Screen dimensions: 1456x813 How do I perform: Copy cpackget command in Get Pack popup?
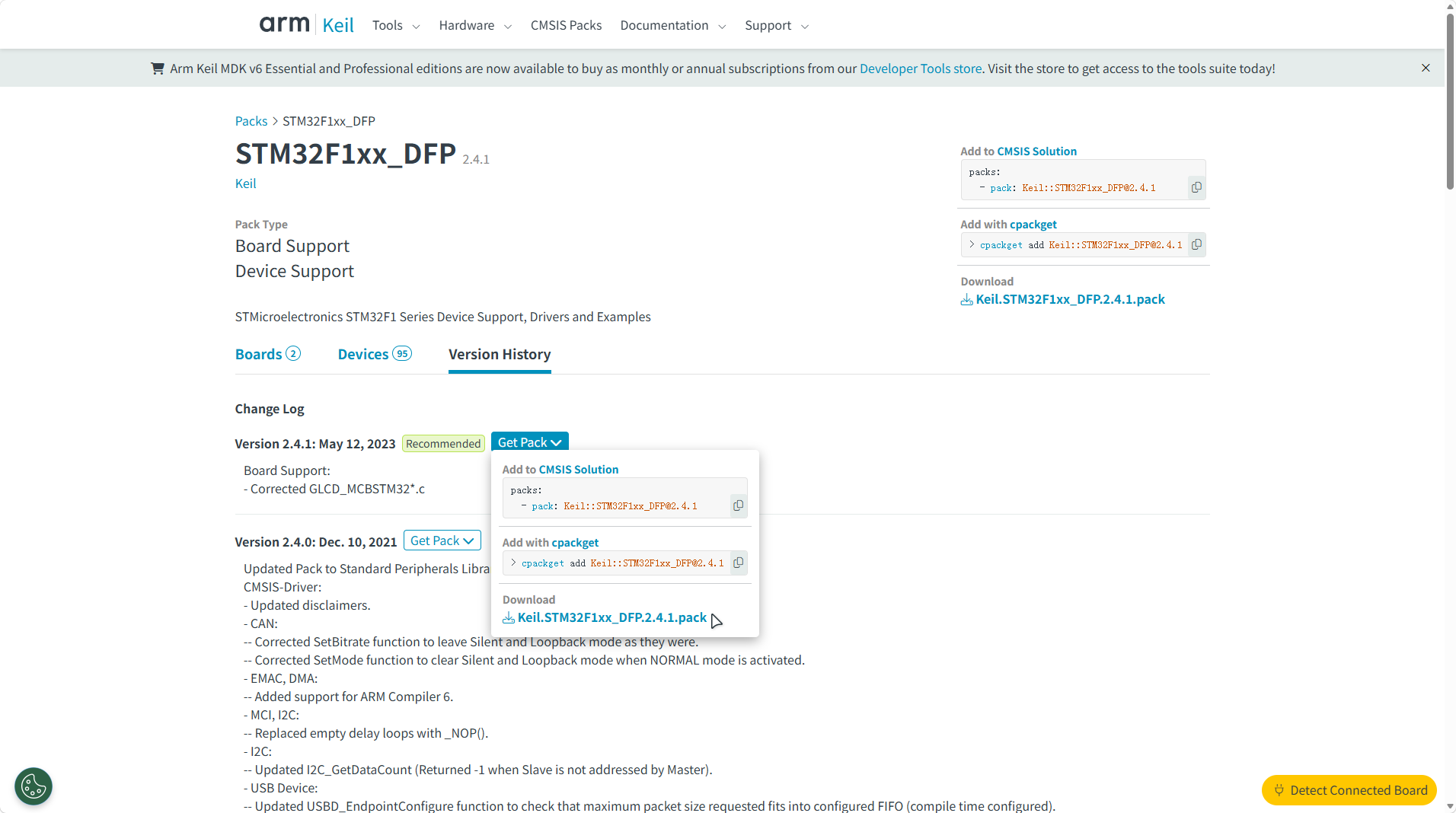click(738, 563)
